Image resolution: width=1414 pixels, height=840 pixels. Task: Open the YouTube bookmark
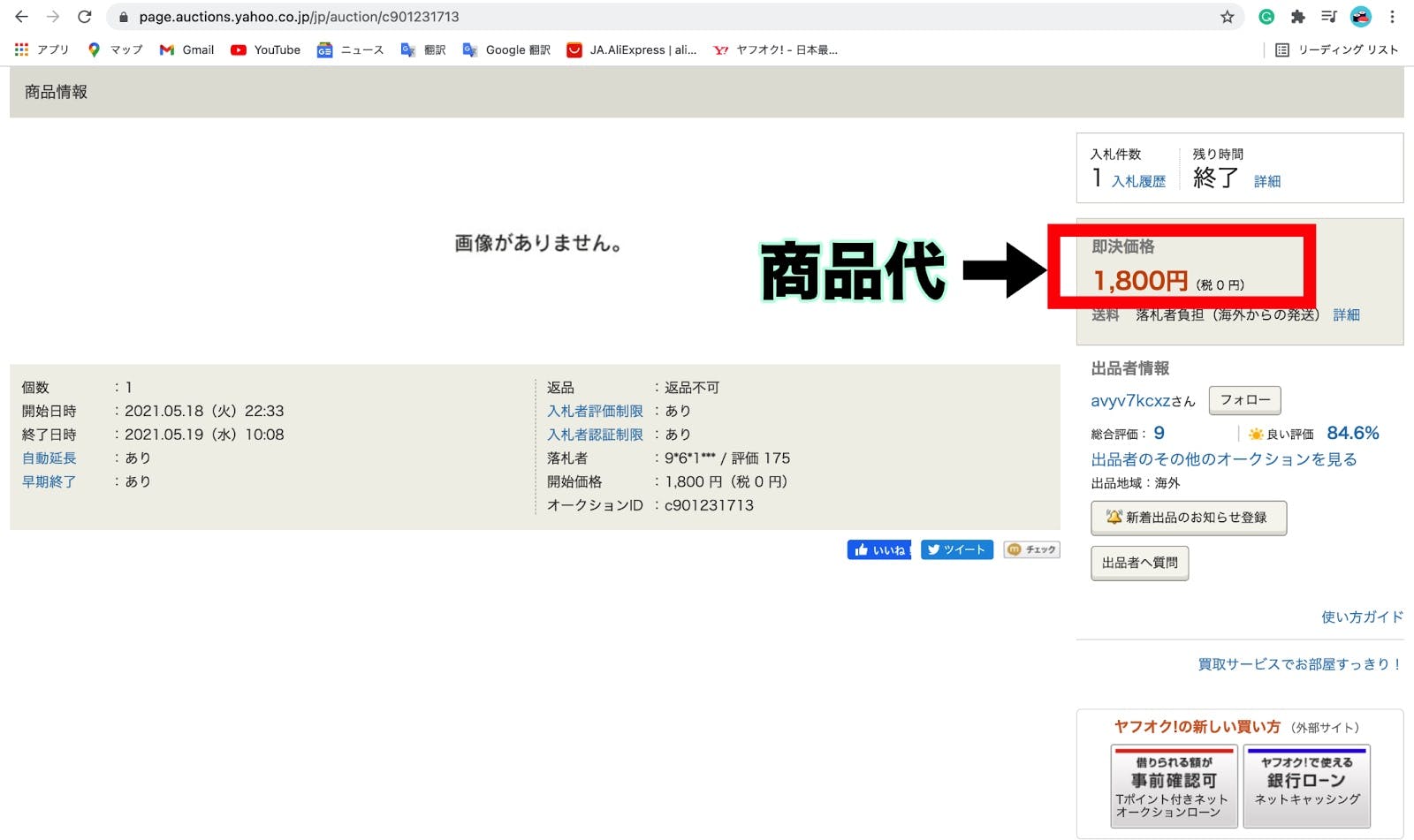click(265, 50)
